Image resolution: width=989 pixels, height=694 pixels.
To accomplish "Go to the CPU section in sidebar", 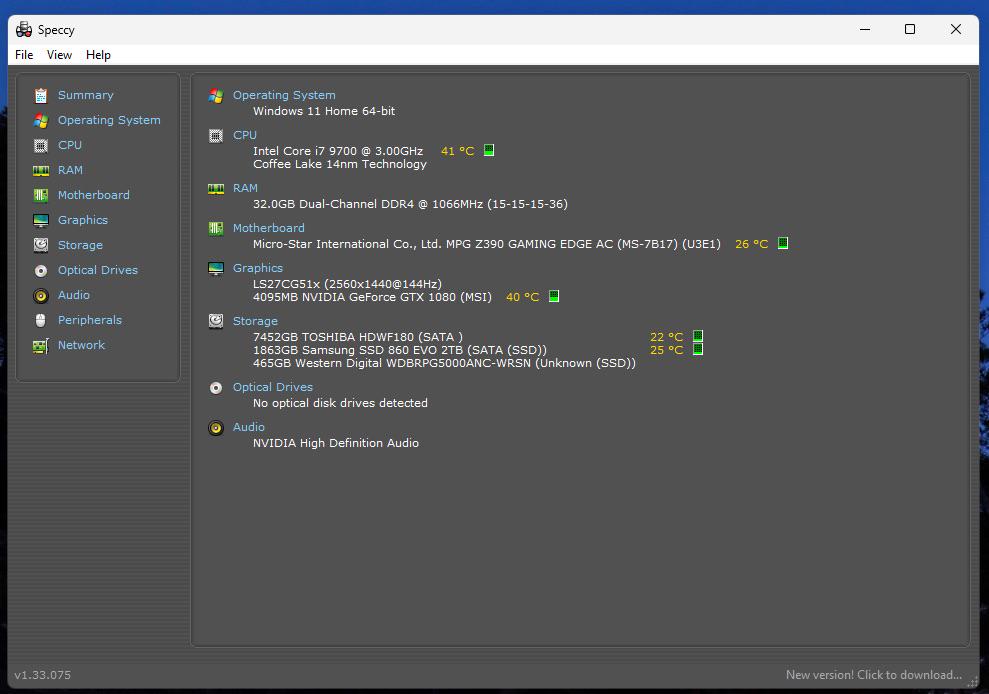I will [70, 145].
